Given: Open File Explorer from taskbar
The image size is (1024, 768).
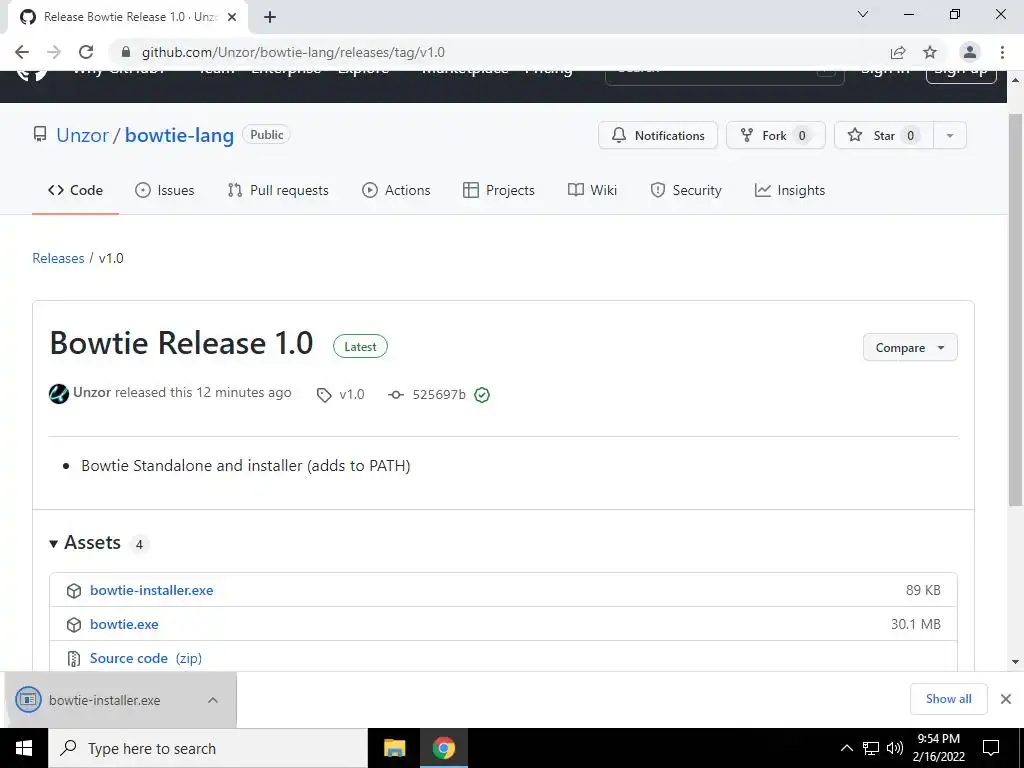Looking at the screenshot, I should click(394, 748).
